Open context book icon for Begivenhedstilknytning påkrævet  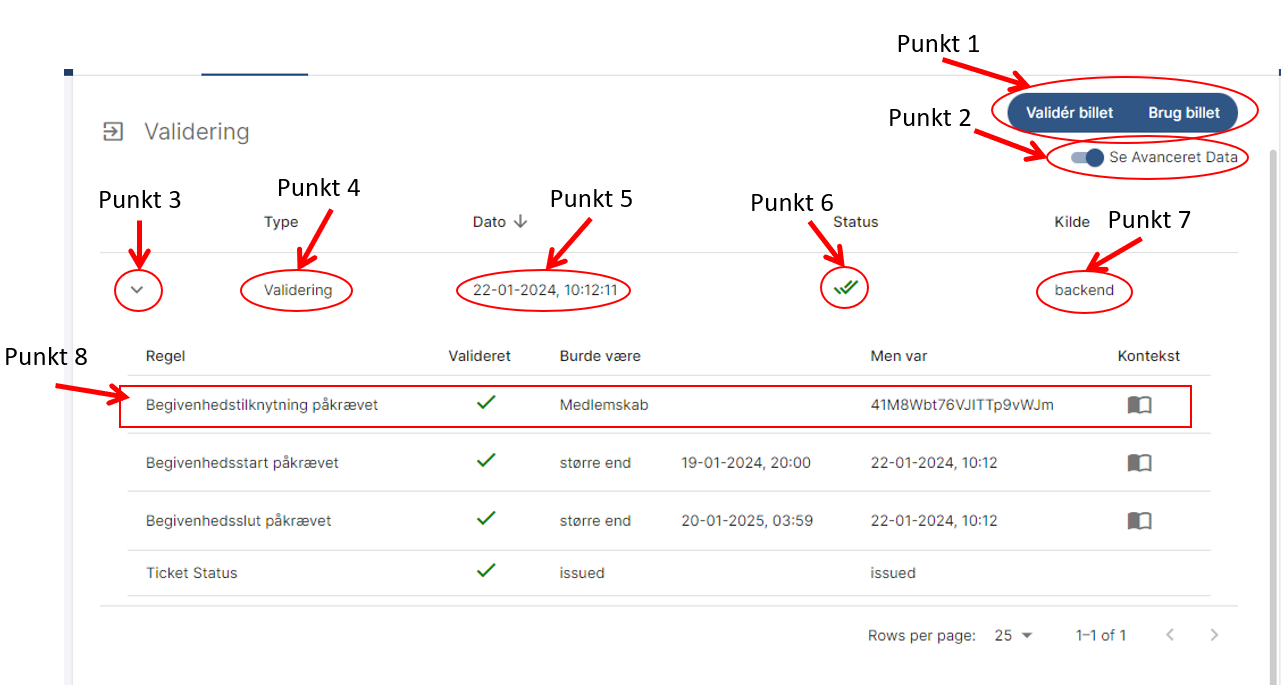coord(1139,405)
